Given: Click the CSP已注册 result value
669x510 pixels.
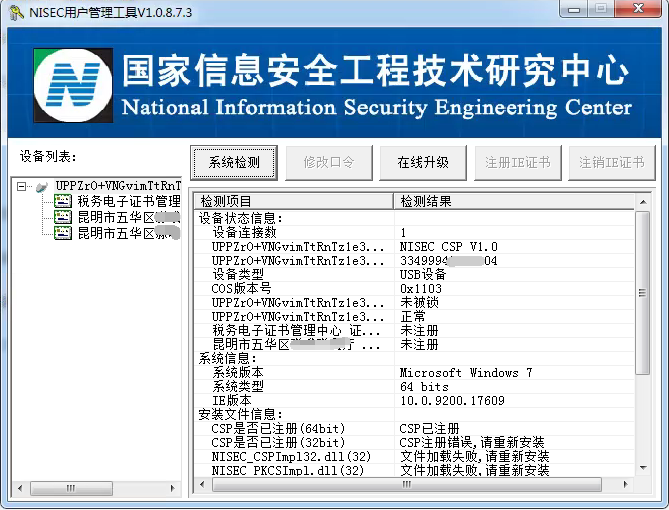Looking at the screenshot, I should click(429, 428).
